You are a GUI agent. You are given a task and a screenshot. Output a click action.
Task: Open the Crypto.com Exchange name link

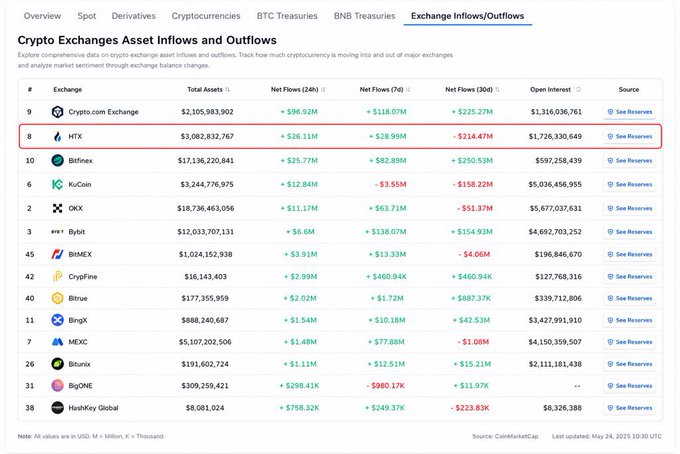click(103, 112)
